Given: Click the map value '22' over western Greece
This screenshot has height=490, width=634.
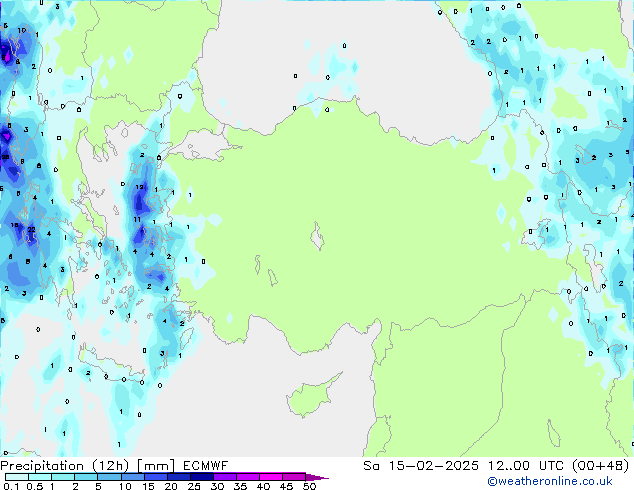Looking at the screenshot, I should point(32,230).
